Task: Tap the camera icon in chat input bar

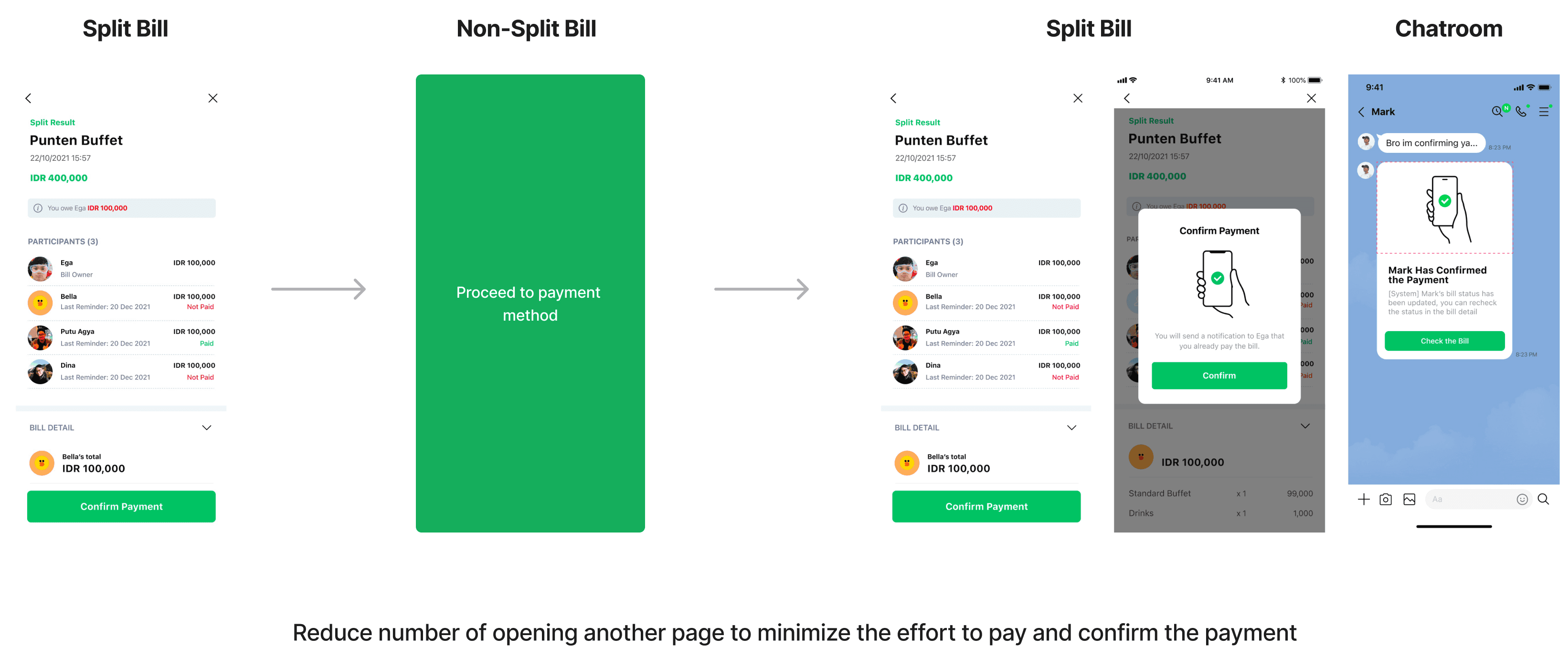Action: click(1386, 499)
